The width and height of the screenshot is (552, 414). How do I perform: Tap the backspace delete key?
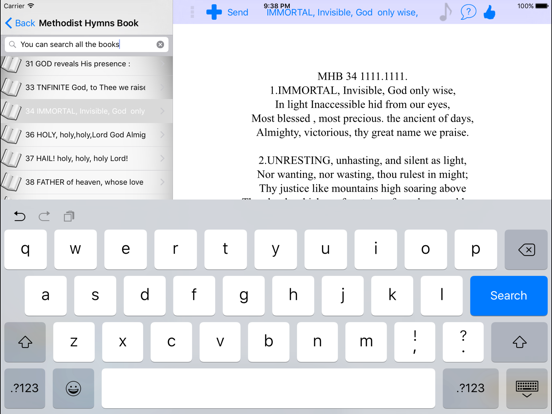point(526,250)
